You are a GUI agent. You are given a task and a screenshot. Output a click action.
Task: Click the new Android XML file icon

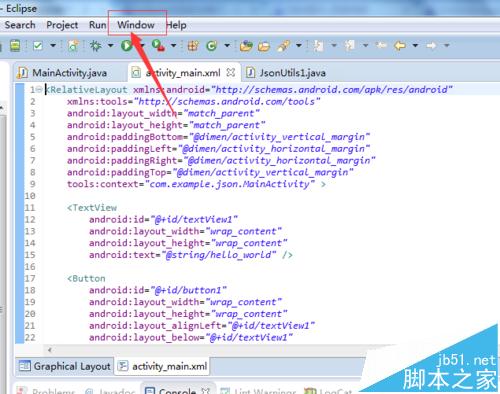pos(73,45)
